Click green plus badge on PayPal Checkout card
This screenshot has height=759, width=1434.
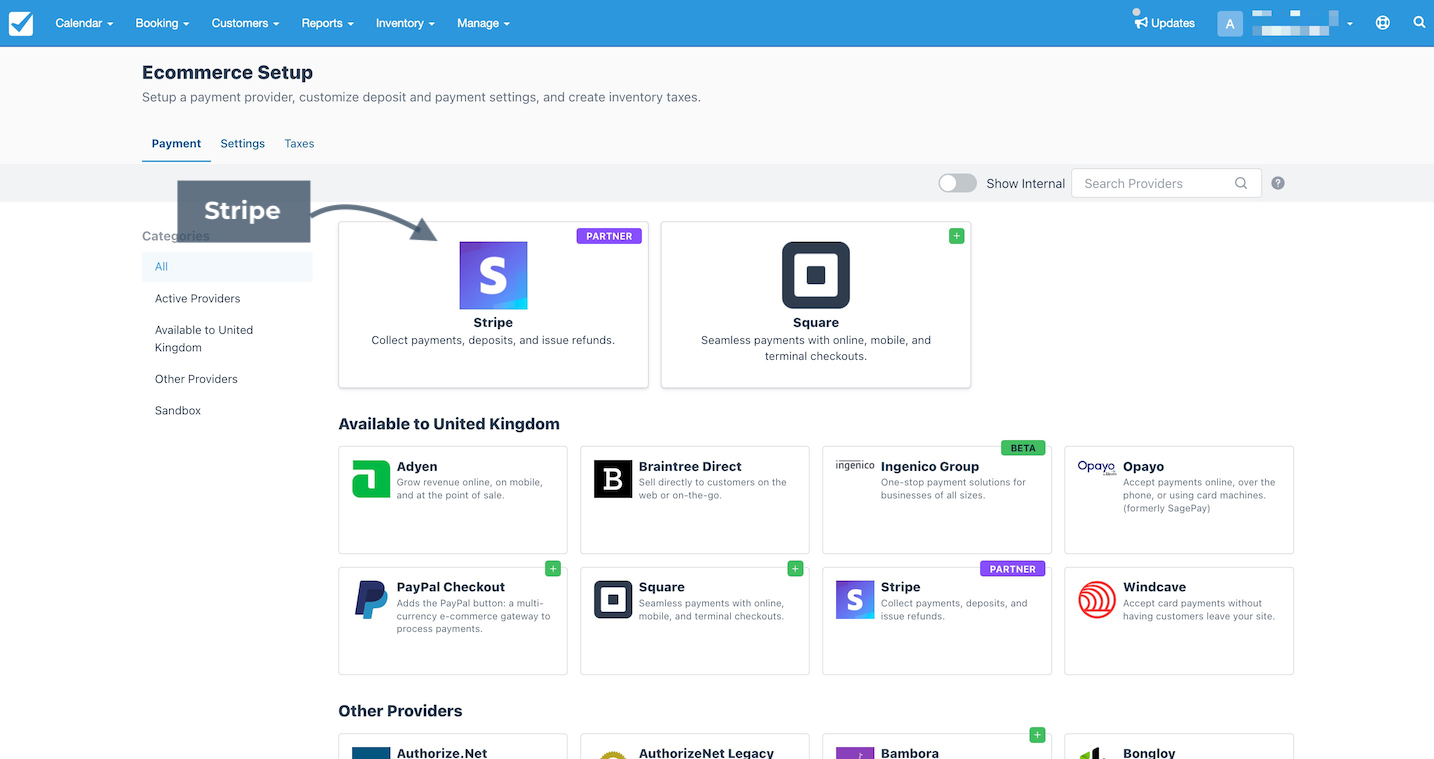553,569
